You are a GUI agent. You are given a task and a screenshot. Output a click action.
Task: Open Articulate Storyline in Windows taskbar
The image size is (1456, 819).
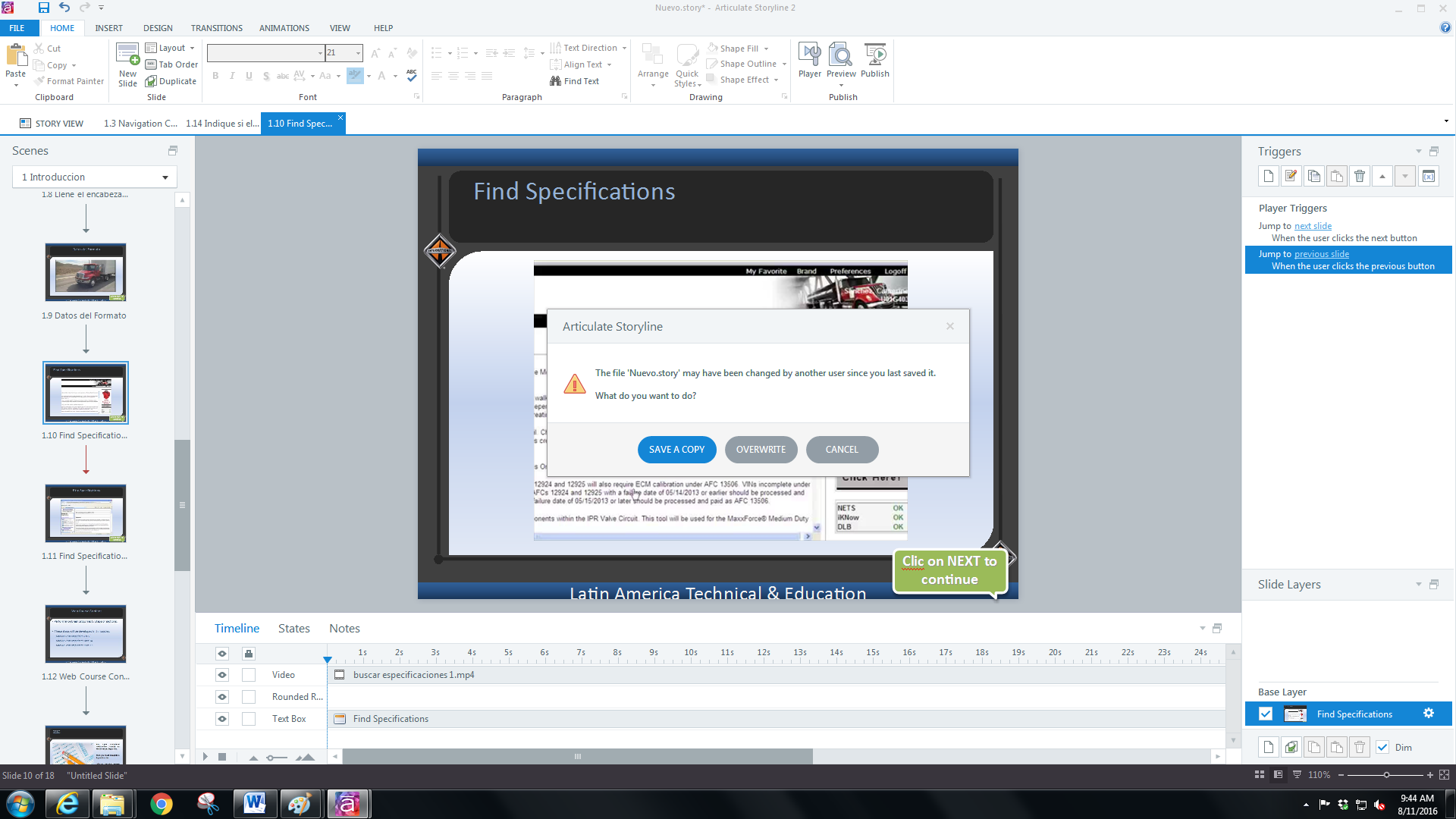click(x=347, y=804)
